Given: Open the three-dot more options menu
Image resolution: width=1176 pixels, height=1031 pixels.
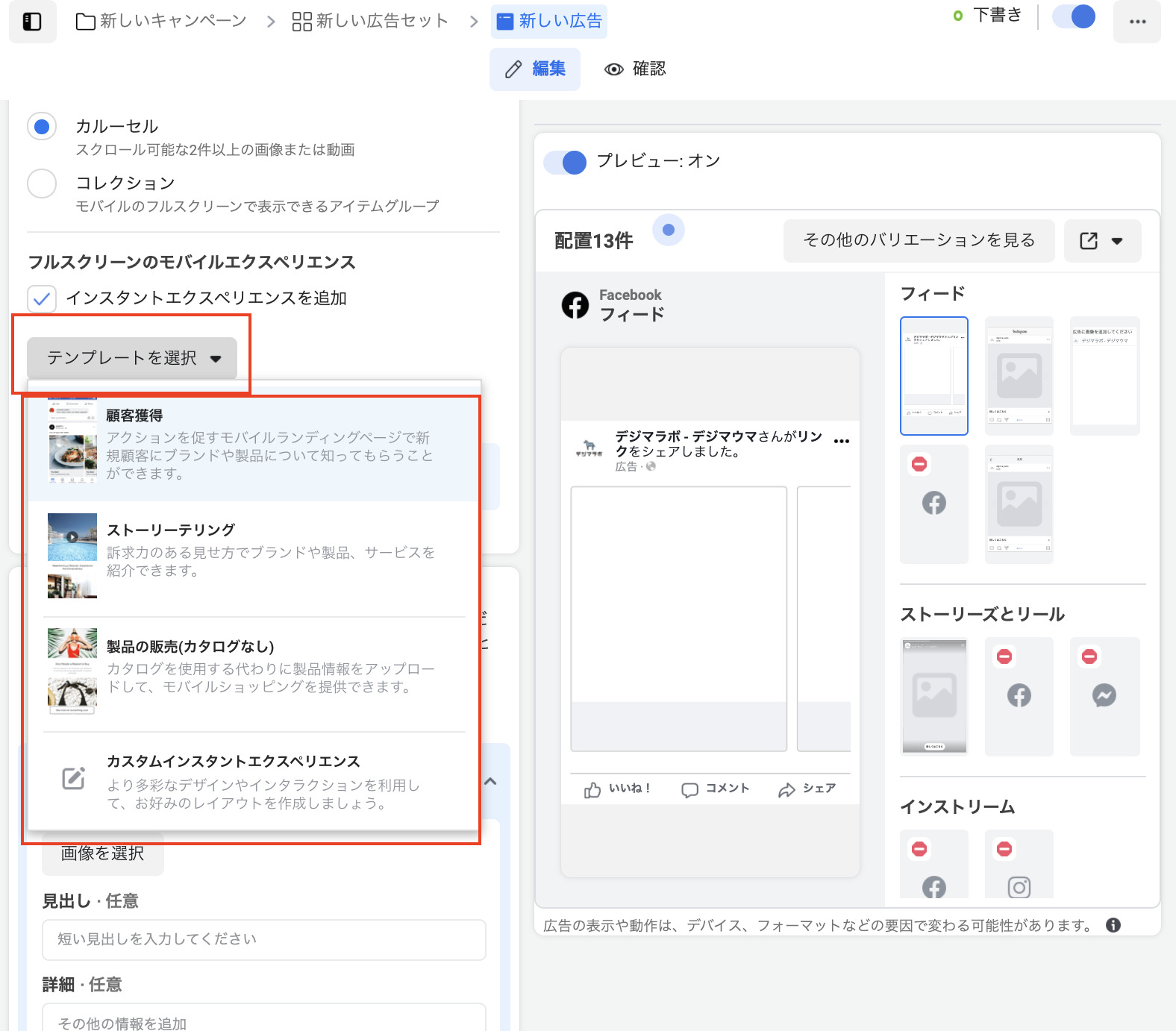Looking at the screenshot, I should click(x=1136, y=22).
